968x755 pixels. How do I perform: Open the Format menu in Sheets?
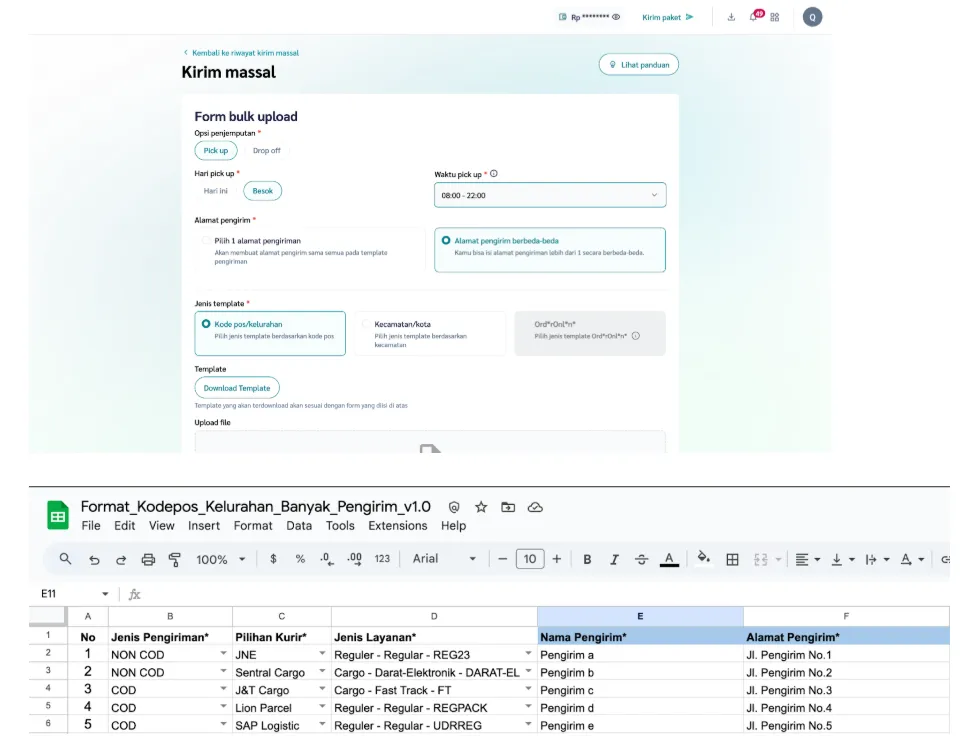tap(253, 526)
